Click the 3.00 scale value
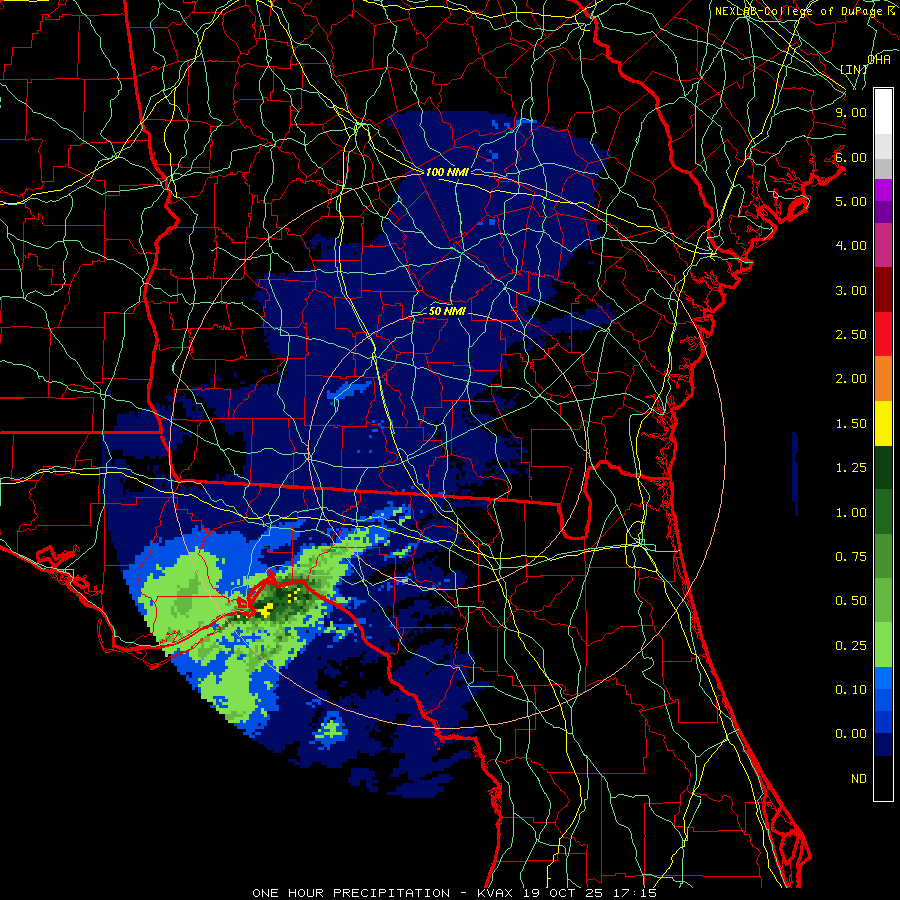900x900 pixels. [x=851, y=290]
